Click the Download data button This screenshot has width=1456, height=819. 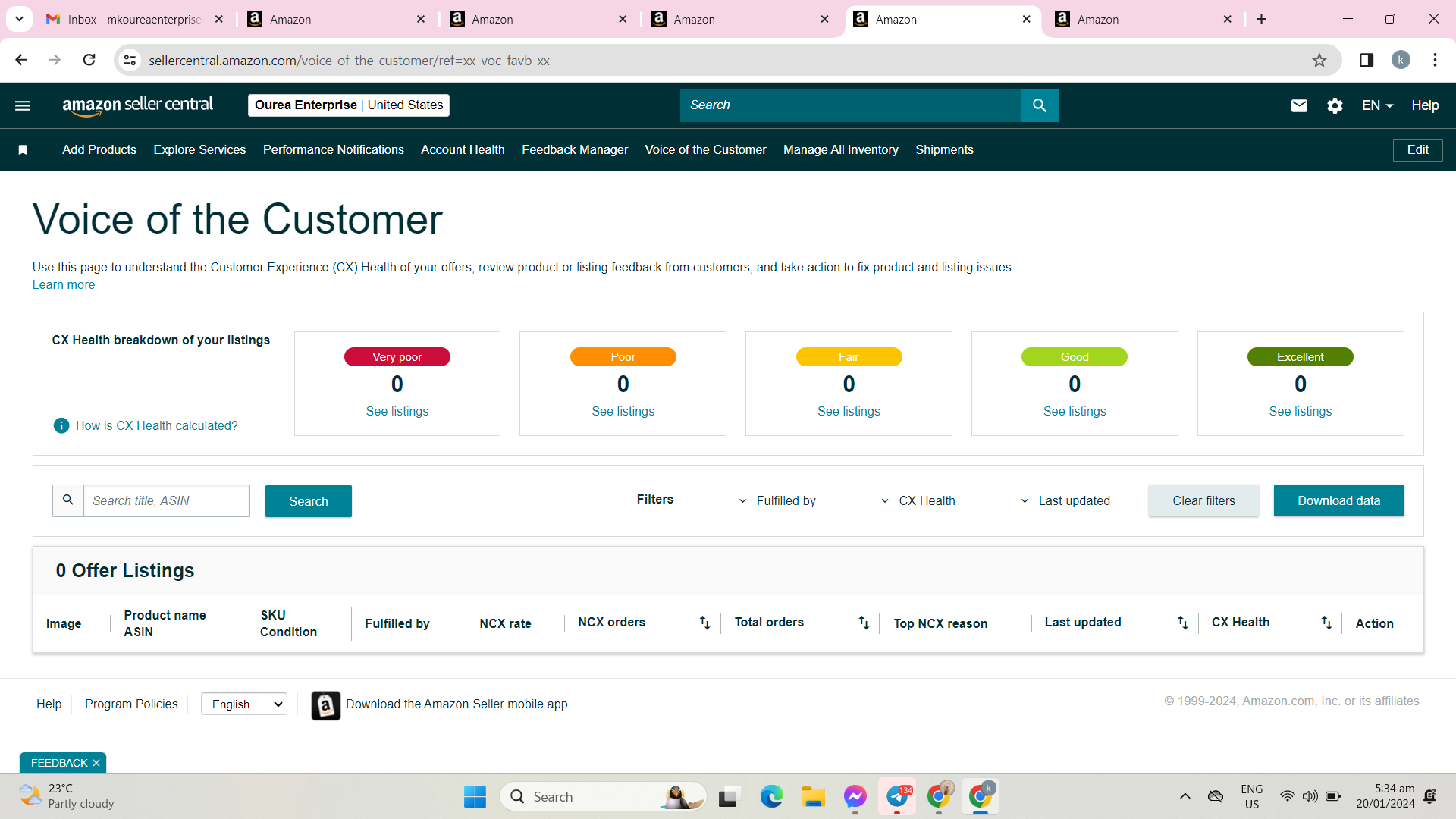(1338, 501)
